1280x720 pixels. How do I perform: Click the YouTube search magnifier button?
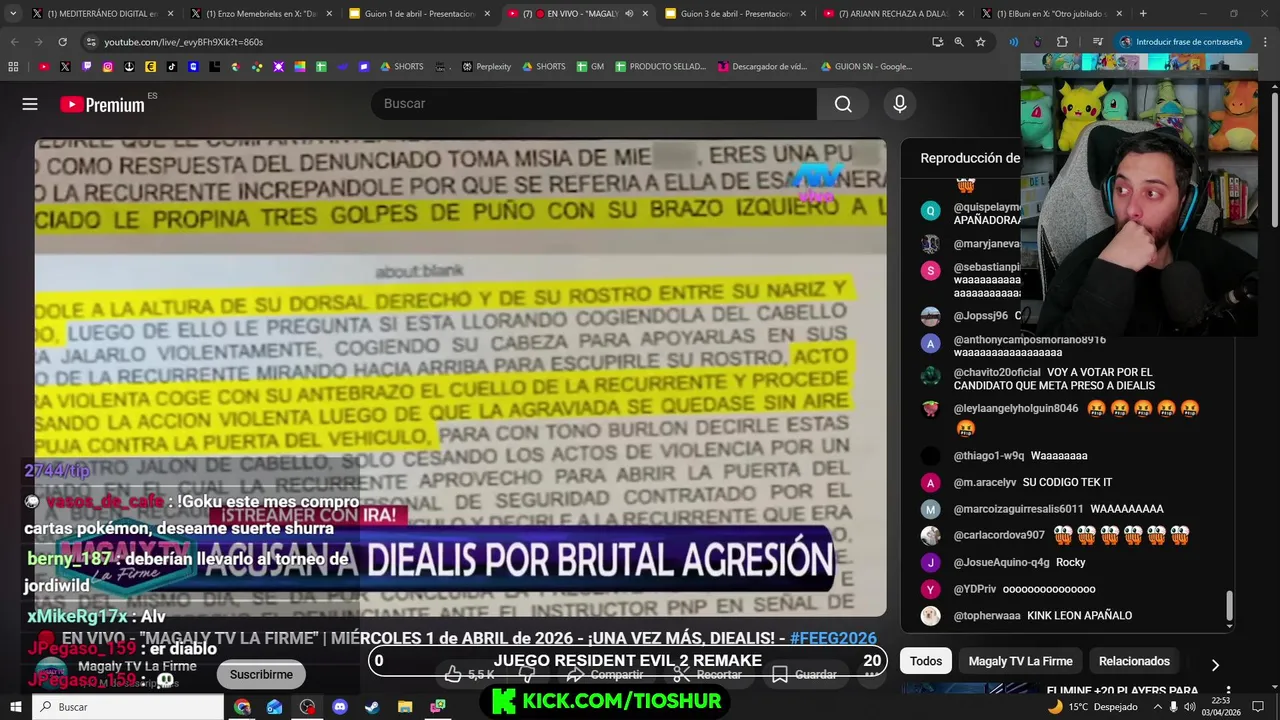coord(843,104)
